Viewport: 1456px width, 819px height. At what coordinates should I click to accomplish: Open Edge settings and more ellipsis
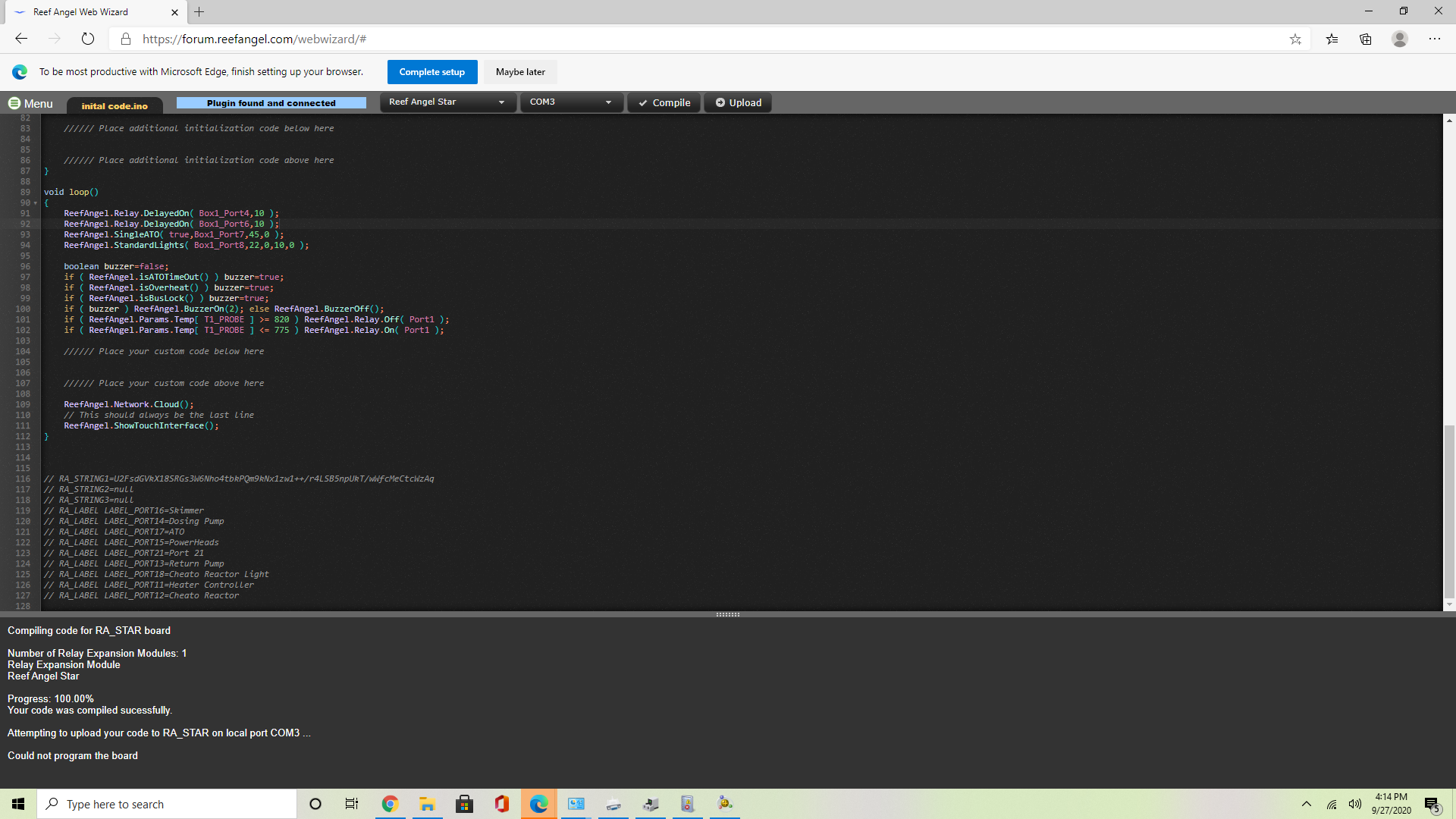point(1435,39)
